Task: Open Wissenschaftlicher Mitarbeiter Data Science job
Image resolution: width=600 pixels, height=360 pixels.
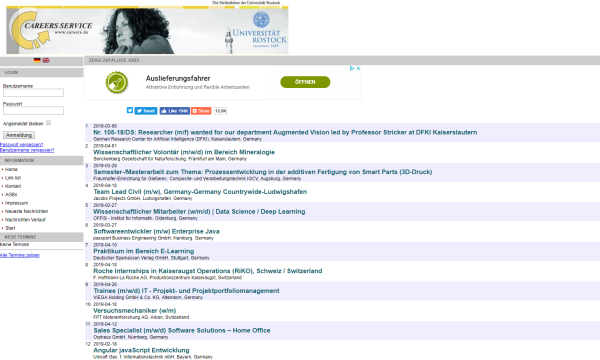Action: pyautogui.click(x=199, y=212)
